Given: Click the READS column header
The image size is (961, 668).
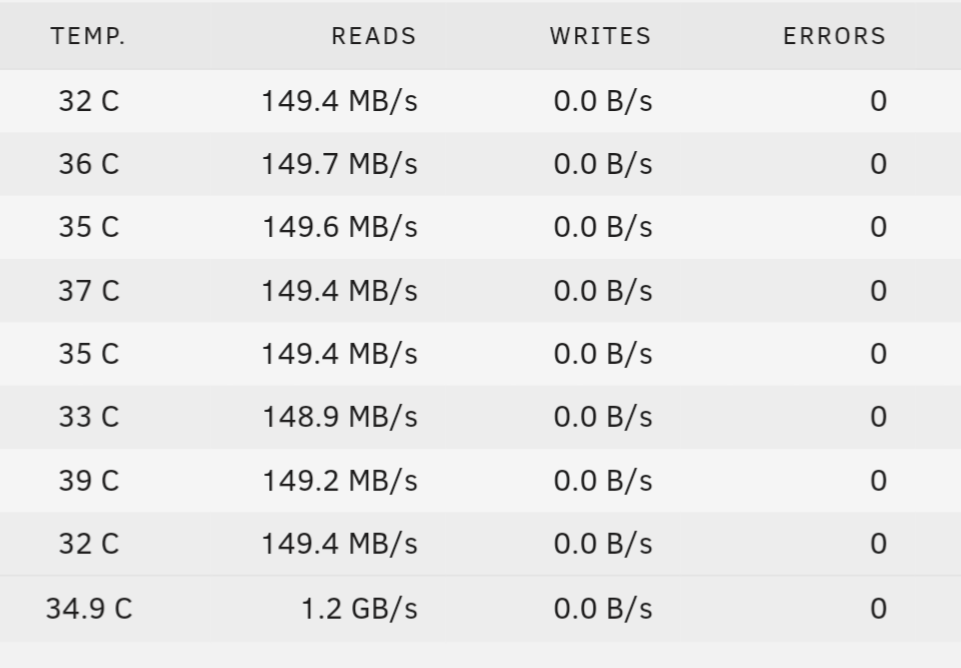Looking at the screenshot, I should pyautogui.click(x=374, y=36).
